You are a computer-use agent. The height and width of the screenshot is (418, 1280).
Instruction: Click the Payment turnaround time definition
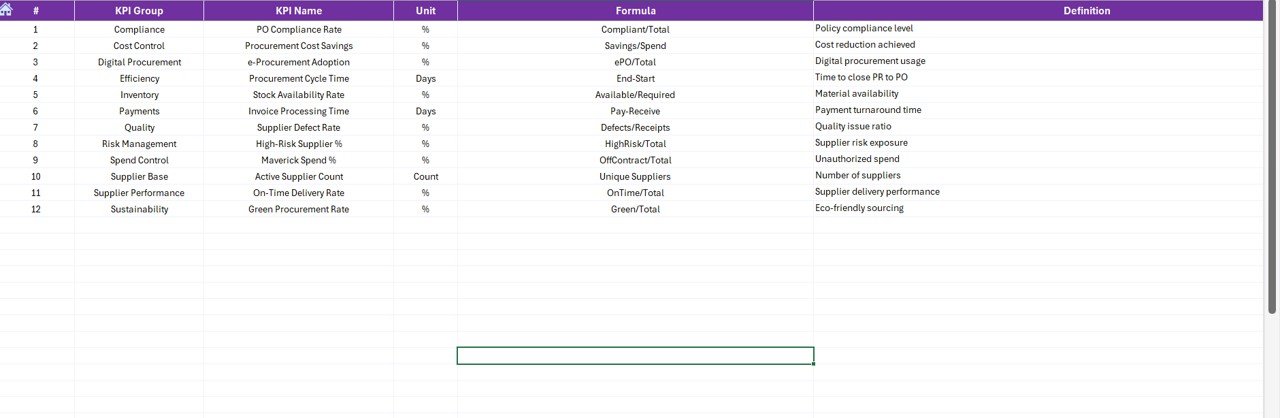[x=868, y=110]
